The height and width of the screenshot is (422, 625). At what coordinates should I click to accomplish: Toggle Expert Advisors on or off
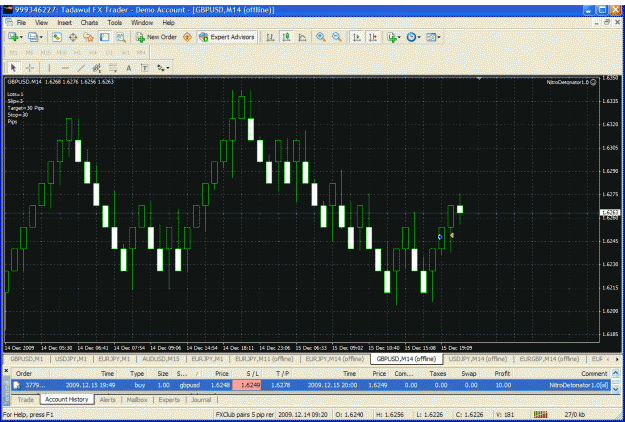(227, 37)
